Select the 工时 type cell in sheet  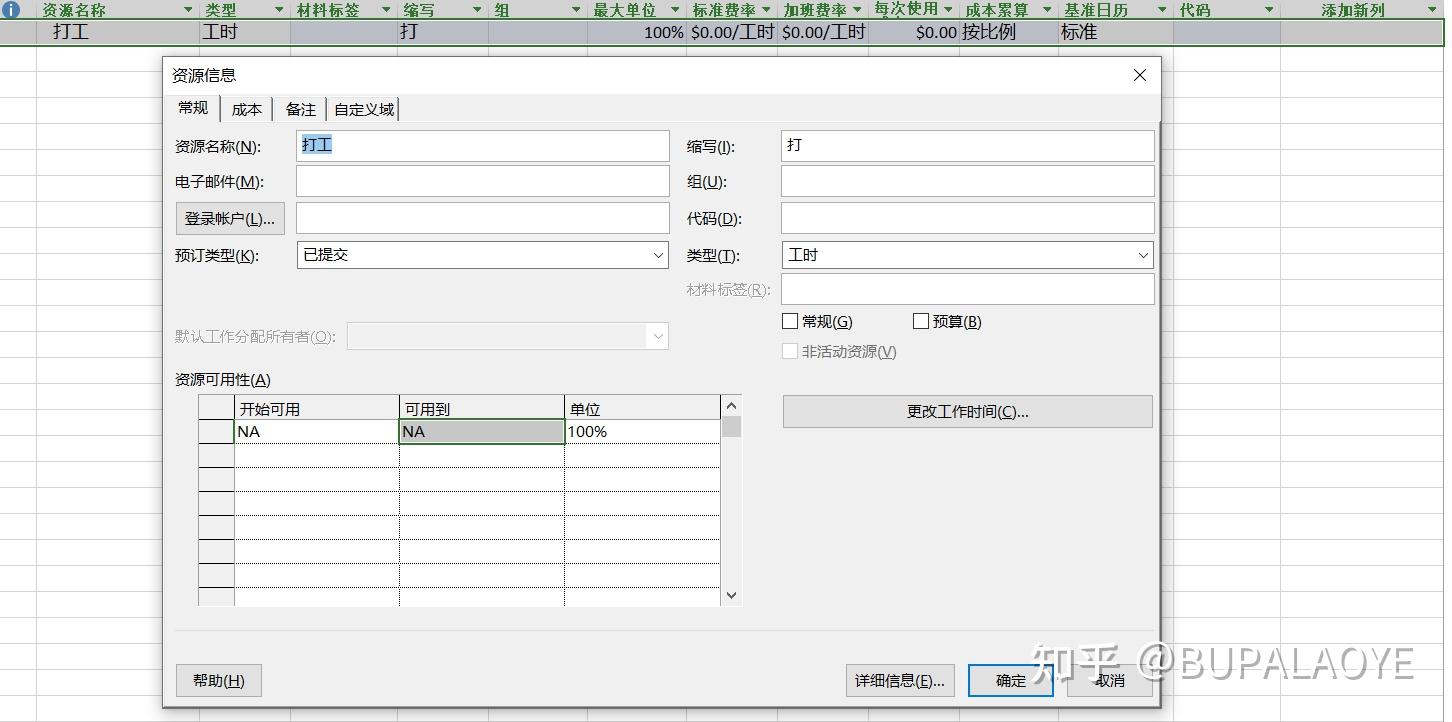coord(245,32)
